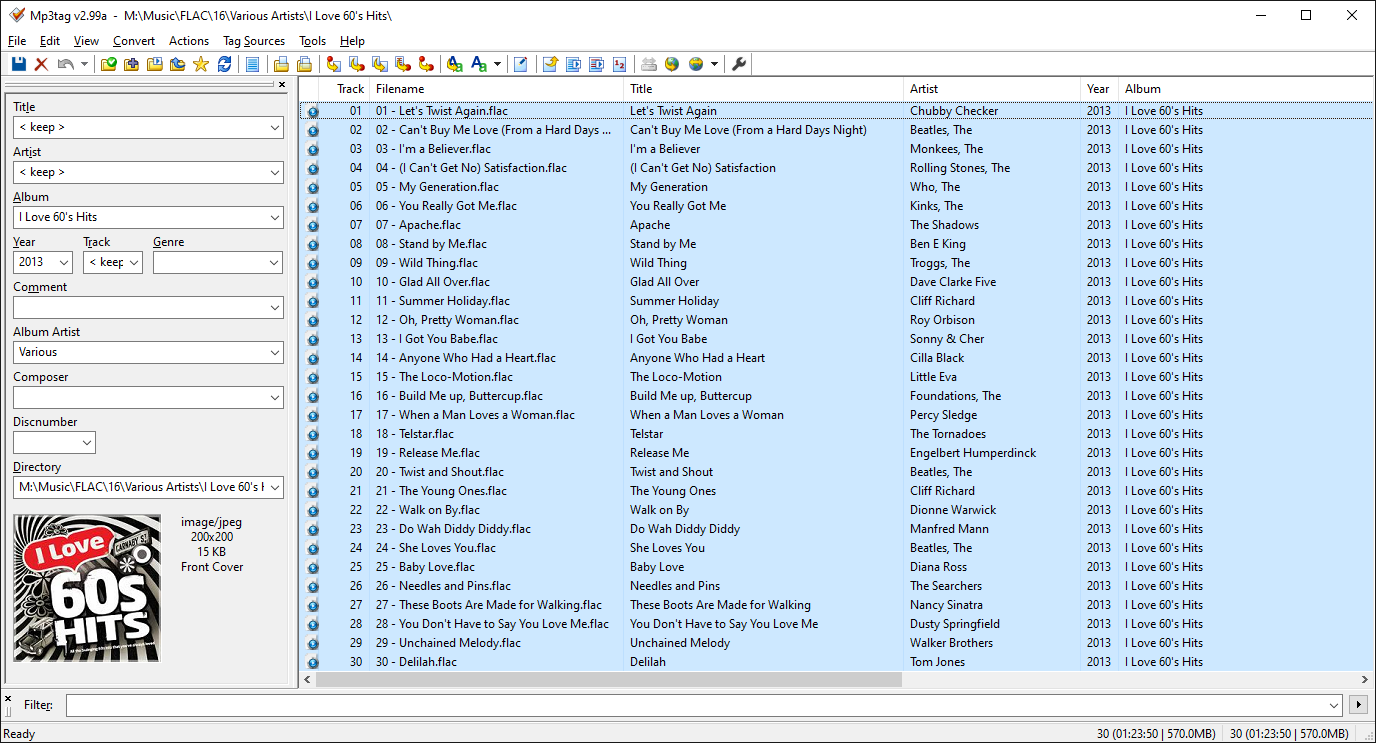This screenshot has width=1376, height=743.
Task: Expand the Year 2013 dropdown
Action: click(x=65, y=262)
